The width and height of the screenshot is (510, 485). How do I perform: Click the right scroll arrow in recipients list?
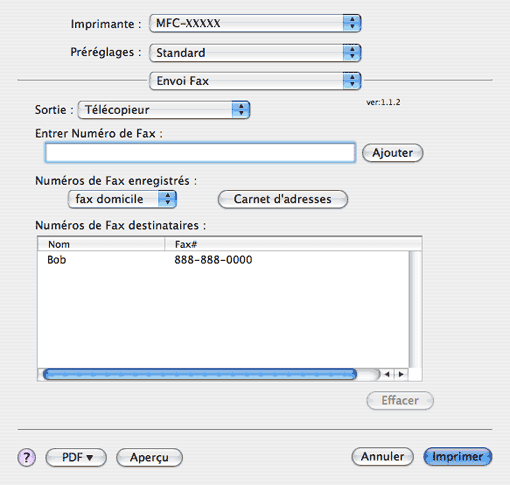click(401, 374)
